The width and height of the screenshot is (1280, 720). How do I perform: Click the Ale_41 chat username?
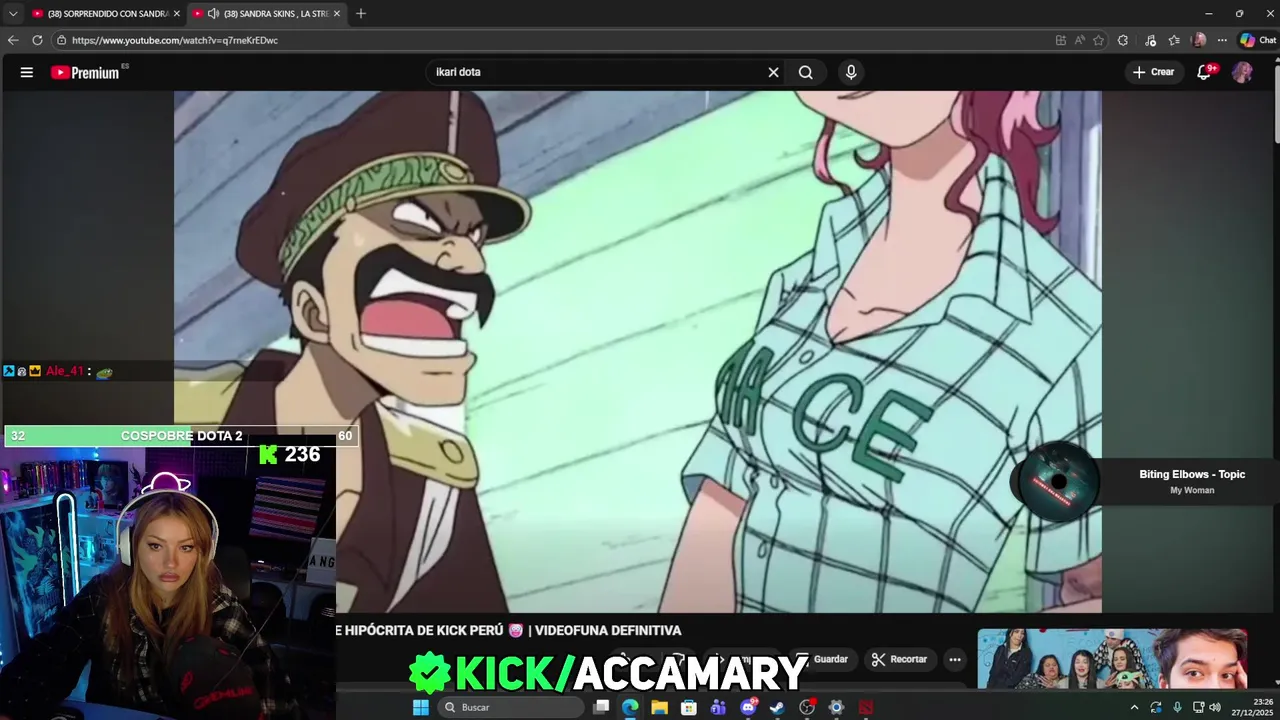coord(65,371)
